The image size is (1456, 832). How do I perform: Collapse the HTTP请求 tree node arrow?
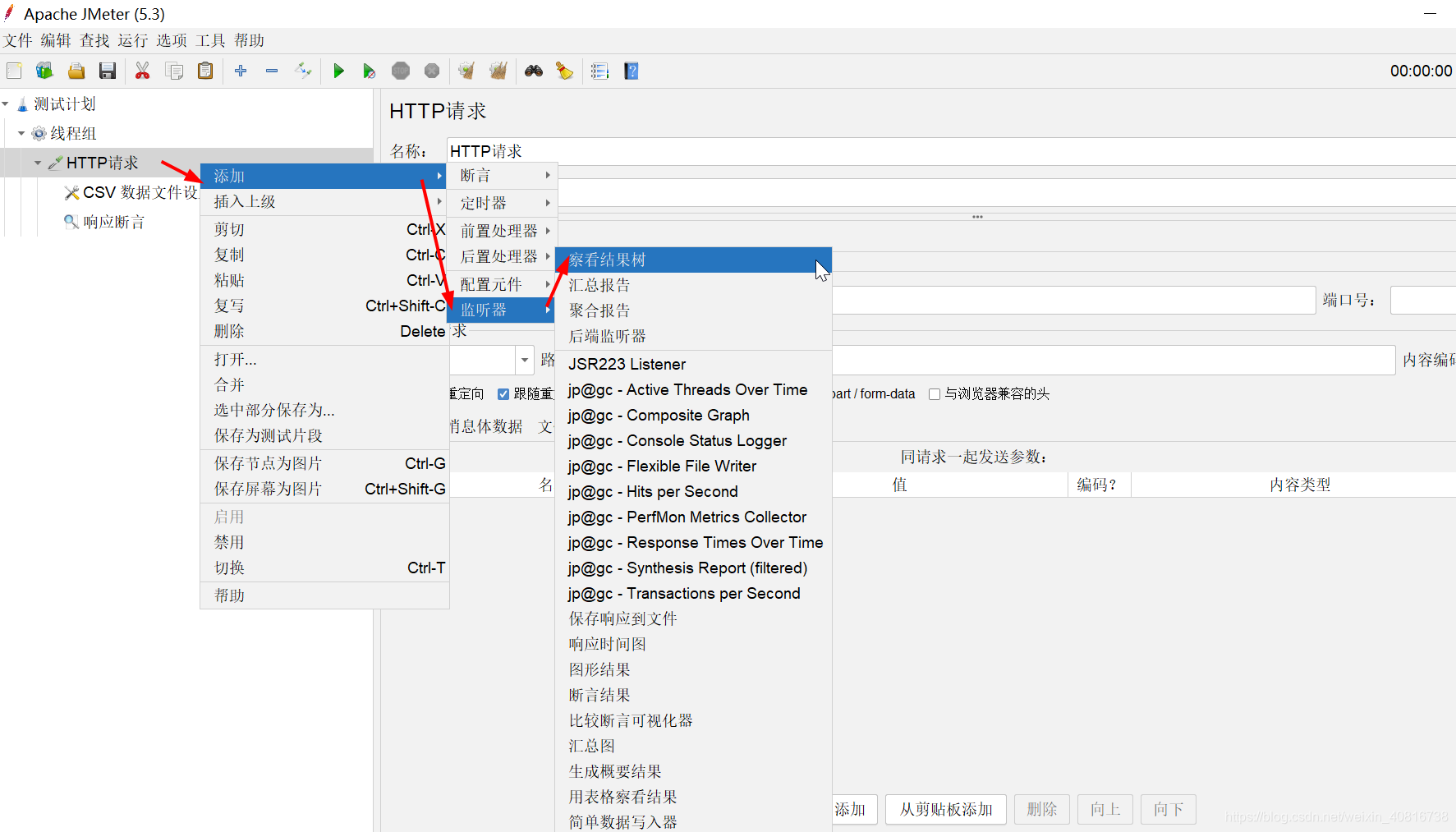(x=38, y=163)
